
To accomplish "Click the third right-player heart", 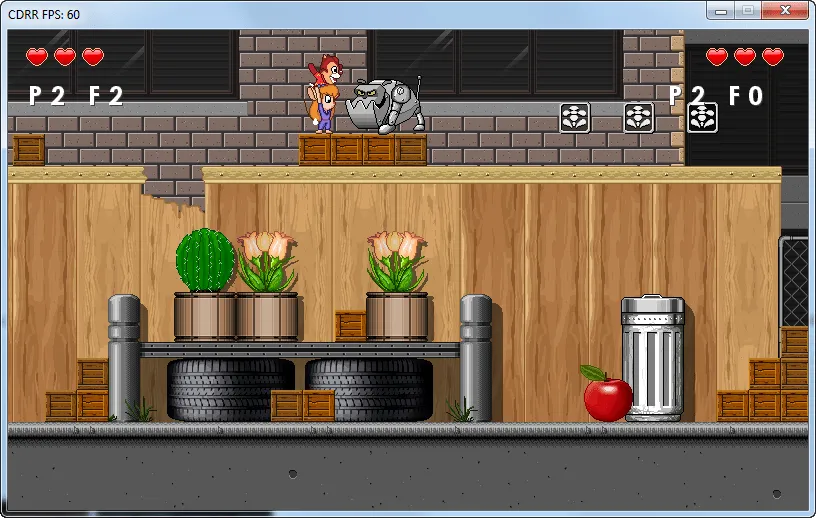I will point(773,56).
